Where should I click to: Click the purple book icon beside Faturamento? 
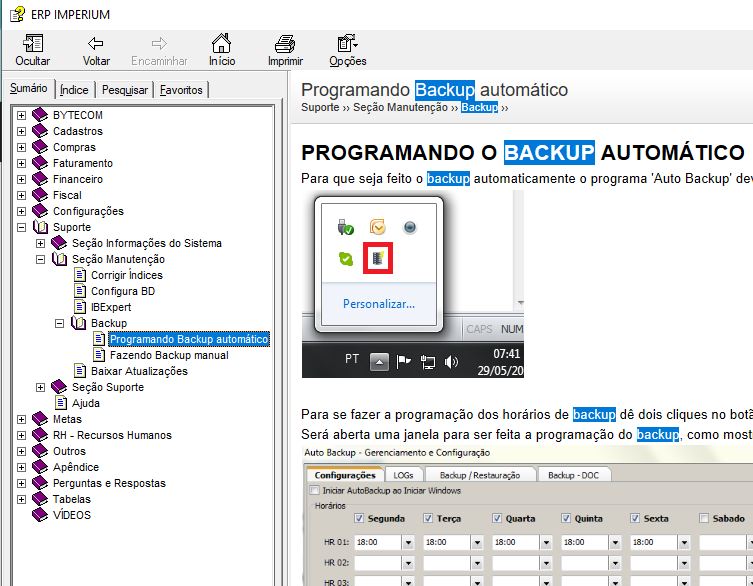pyautogui.click(x=40, y=163)
